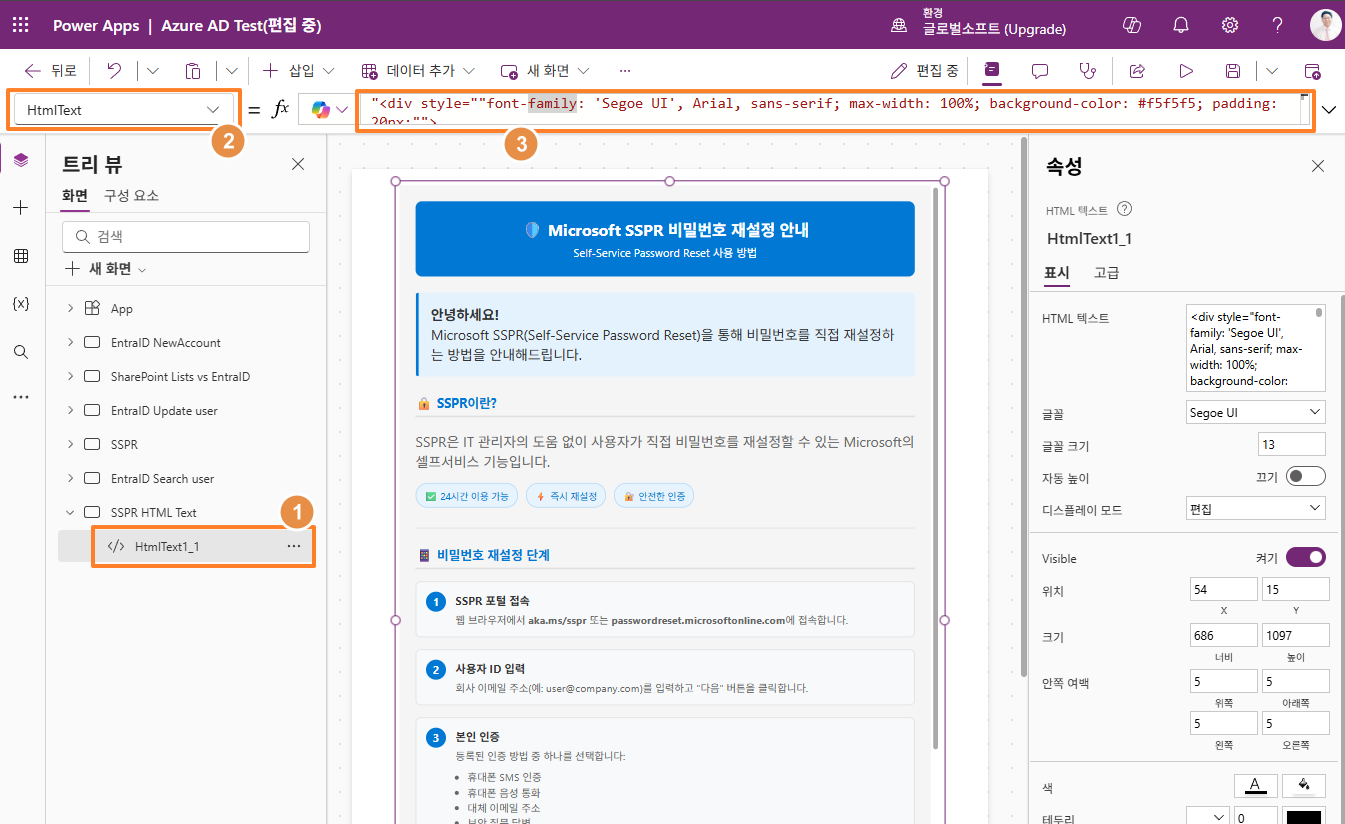Open Variables {x} icon in sidebar
1345x824 pixels.
point(21,304)
